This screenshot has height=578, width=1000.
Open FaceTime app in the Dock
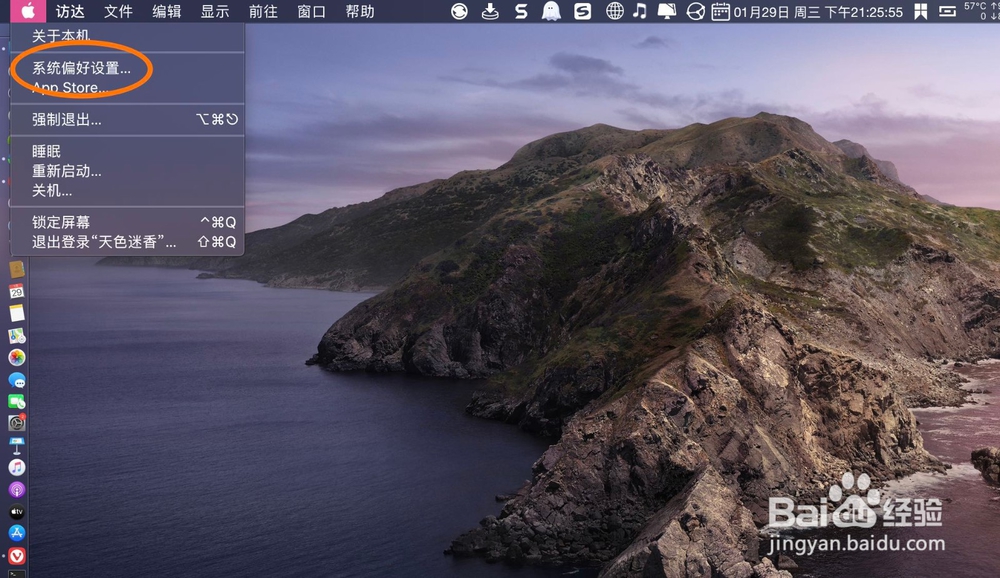[x=17, y=401]
